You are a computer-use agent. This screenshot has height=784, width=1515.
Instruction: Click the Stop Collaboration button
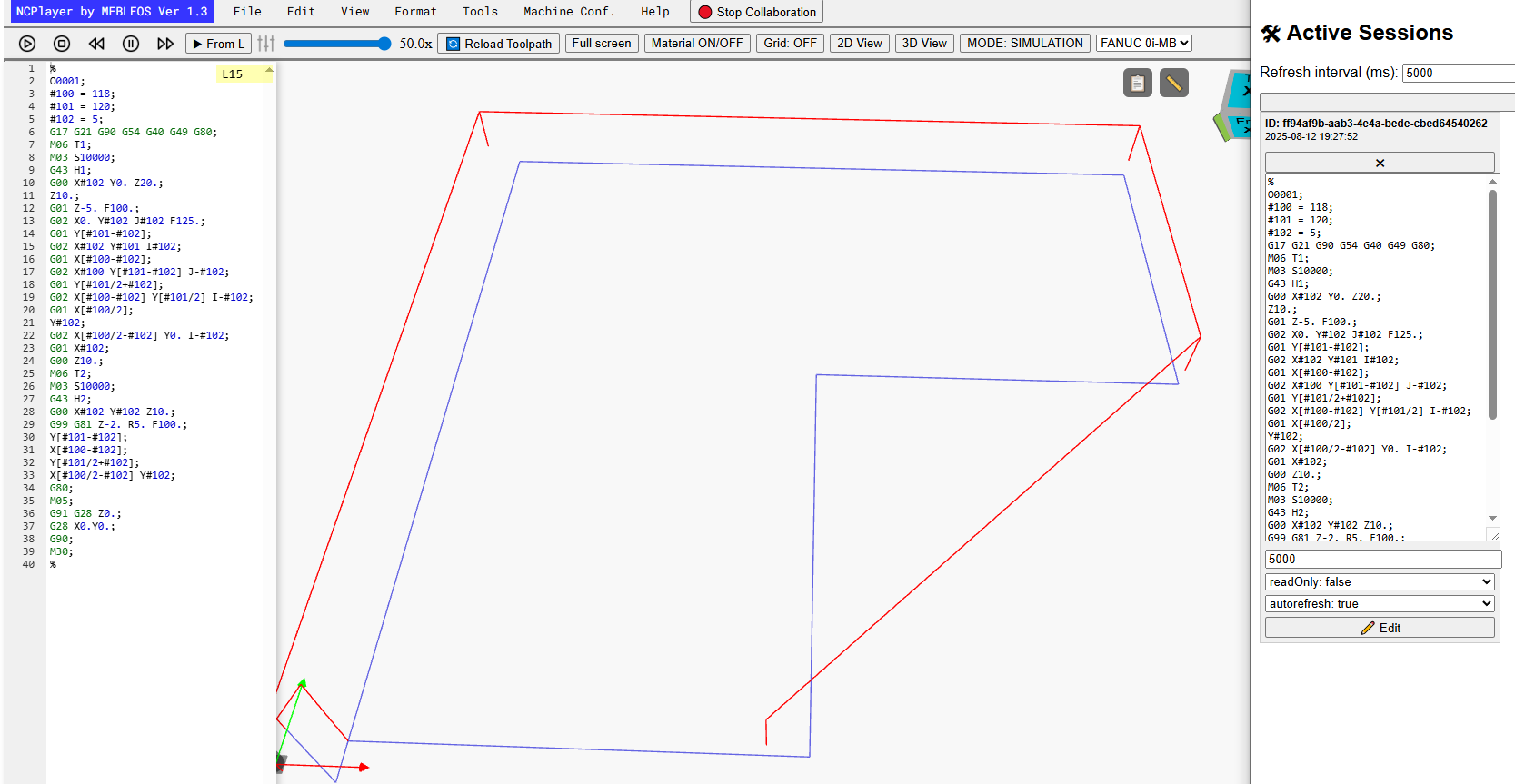coord(757,12)
